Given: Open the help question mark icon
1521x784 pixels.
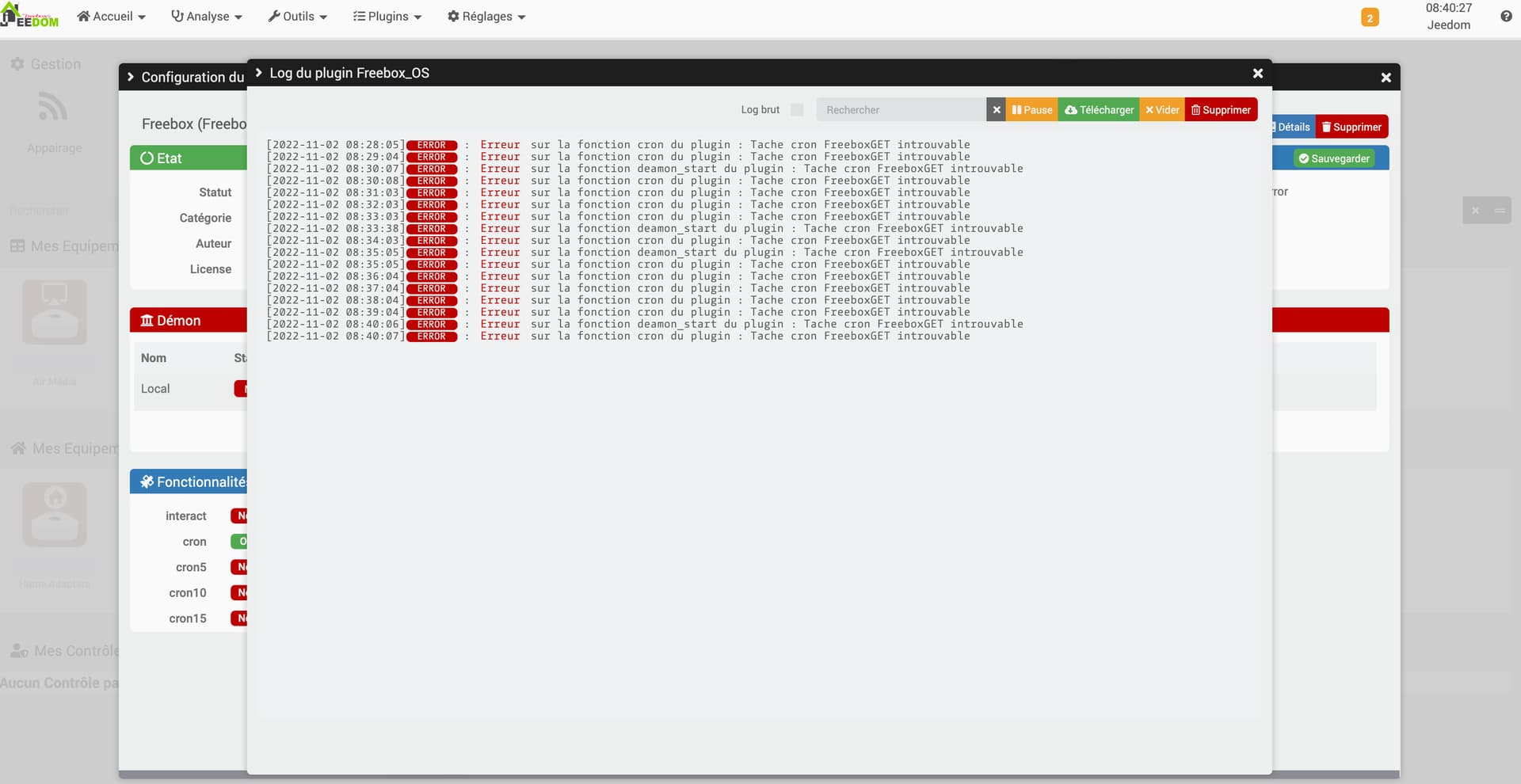Looking at the screenshot, I should pos(1506,17).
